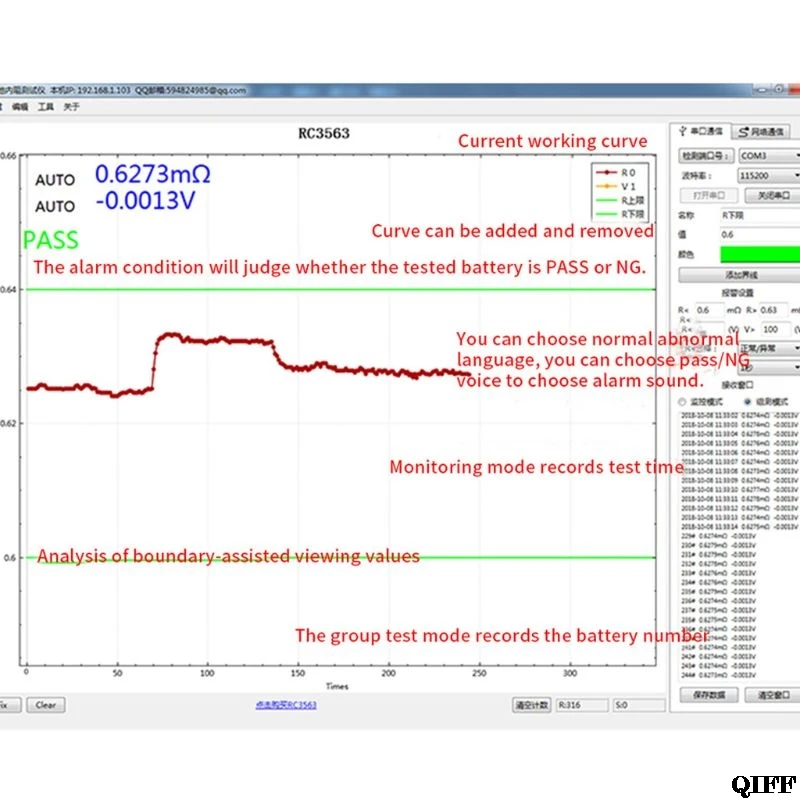Click the green PASS status text

(51, 240)
